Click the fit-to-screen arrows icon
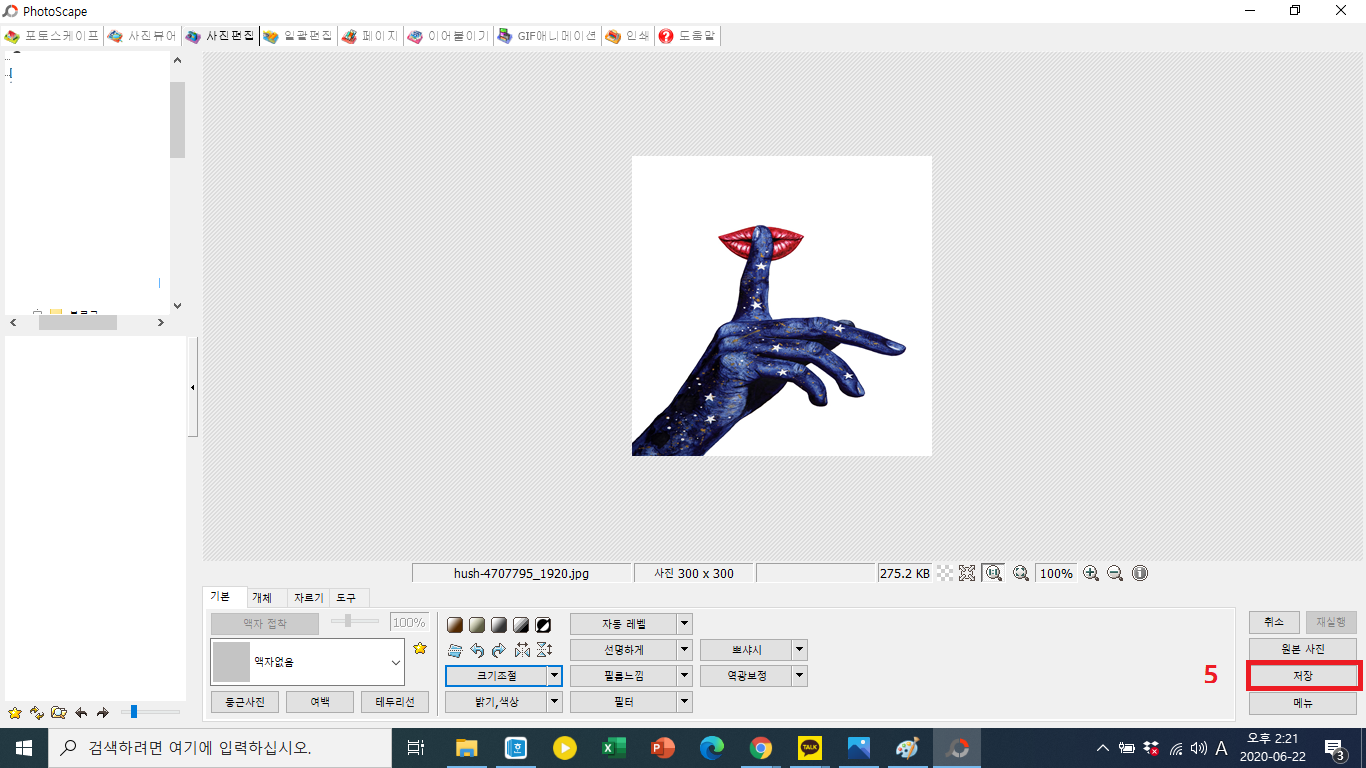 (967, 573)
